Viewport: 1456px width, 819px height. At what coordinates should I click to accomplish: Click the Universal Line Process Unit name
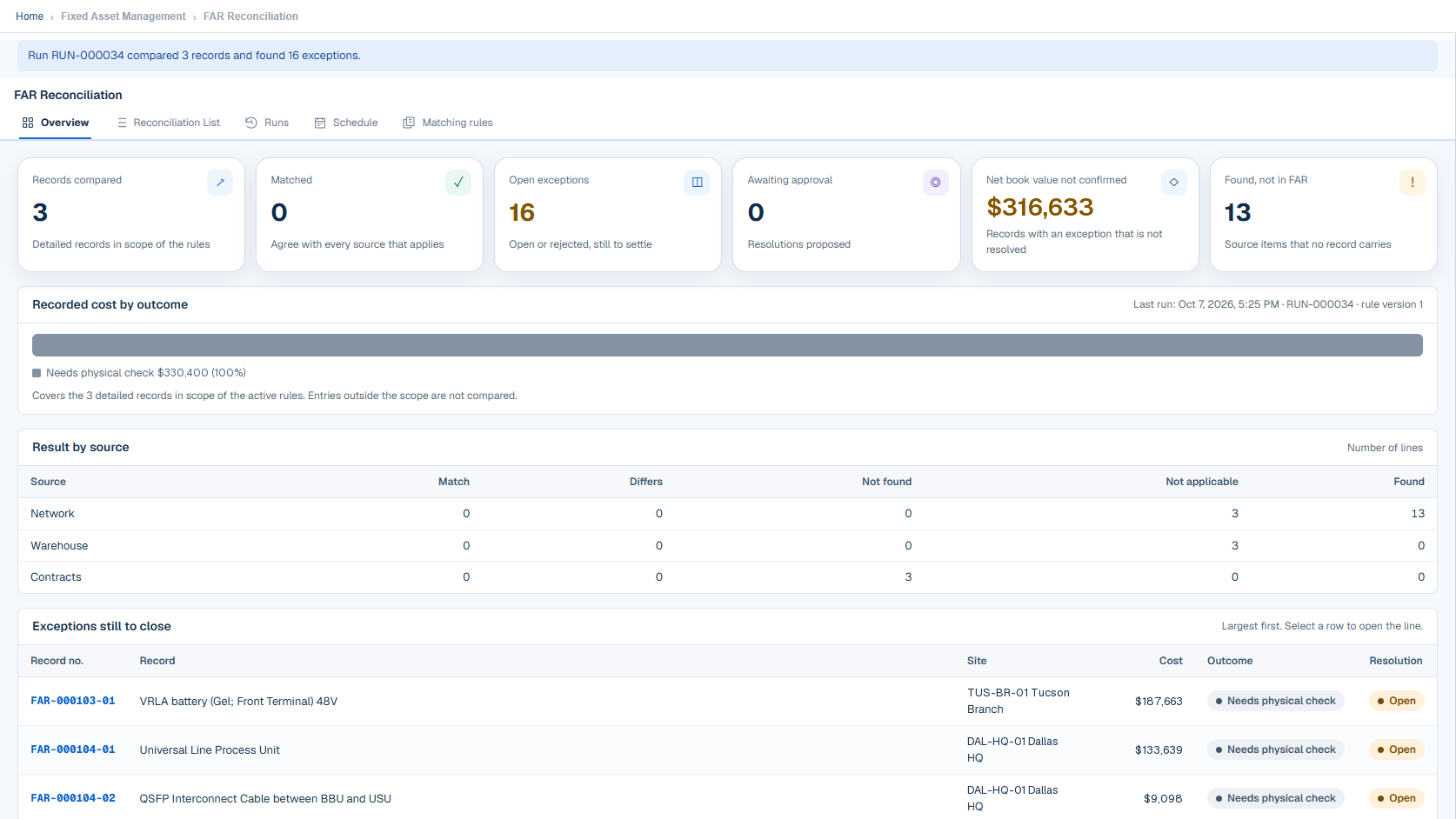point(210,750)
